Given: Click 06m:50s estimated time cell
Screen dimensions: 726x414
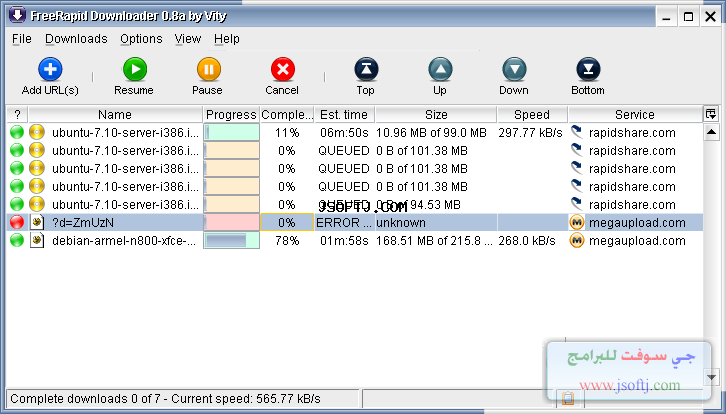Looking at the screenshot, I should [344, 133].
